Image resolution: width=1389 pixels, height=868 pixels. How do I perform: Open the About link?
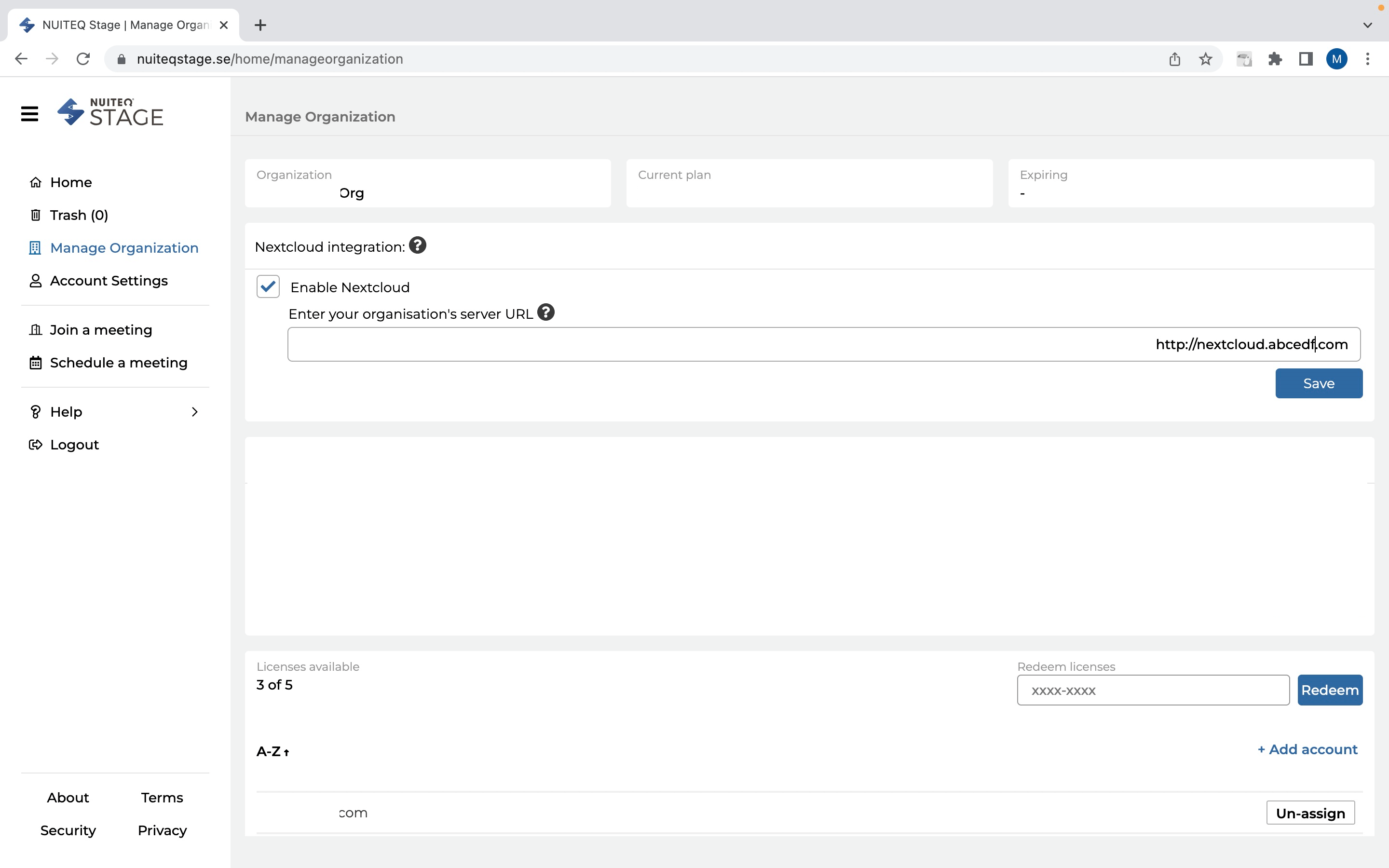[68, 798]
